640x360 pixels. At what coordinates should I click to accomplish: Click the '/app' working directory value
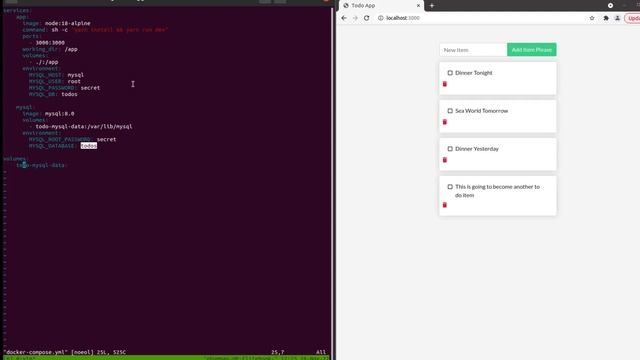[71, 49]
